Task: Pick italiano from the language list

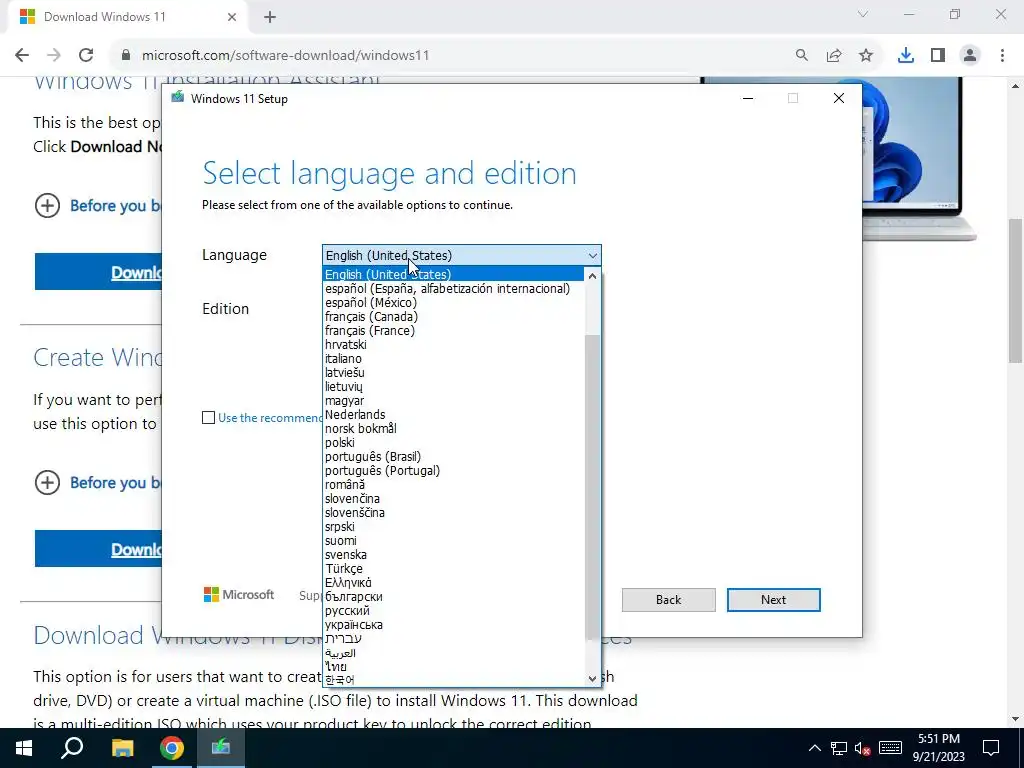Action: pyautogui.click(x=453, y=359)
